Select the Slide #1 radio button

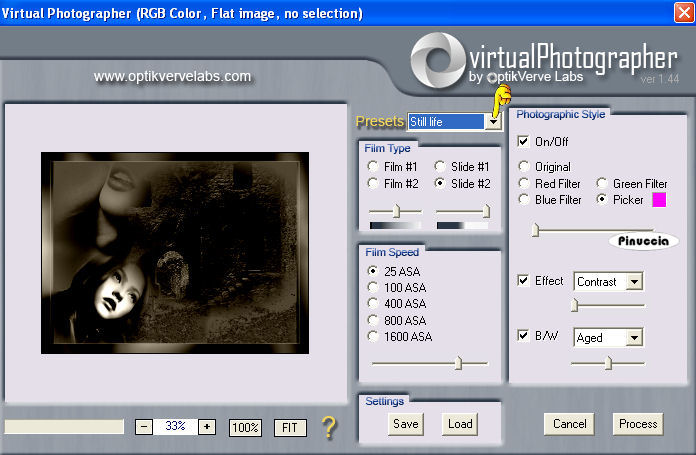[440, 166]
